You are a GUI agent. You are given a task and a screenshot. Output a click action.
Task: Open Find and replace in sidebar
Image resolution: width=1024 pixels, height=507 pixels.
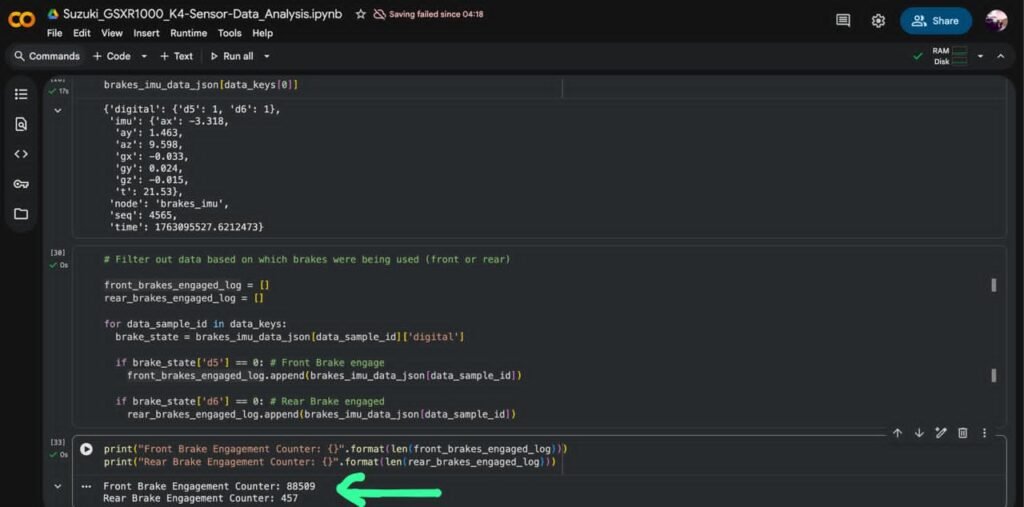tap(21, 124)
